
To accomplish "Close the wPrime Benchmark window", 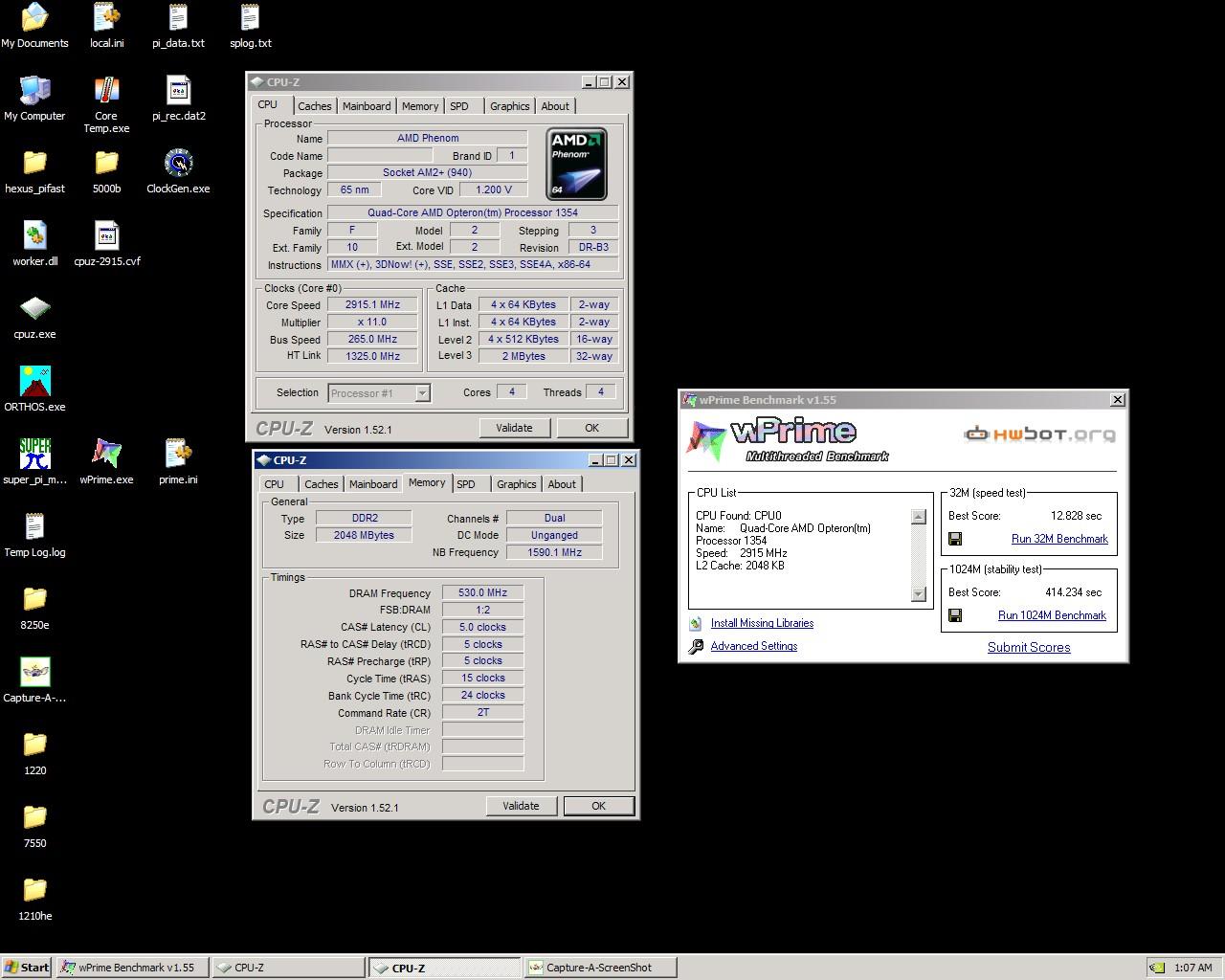I will tap(1117, 400).
